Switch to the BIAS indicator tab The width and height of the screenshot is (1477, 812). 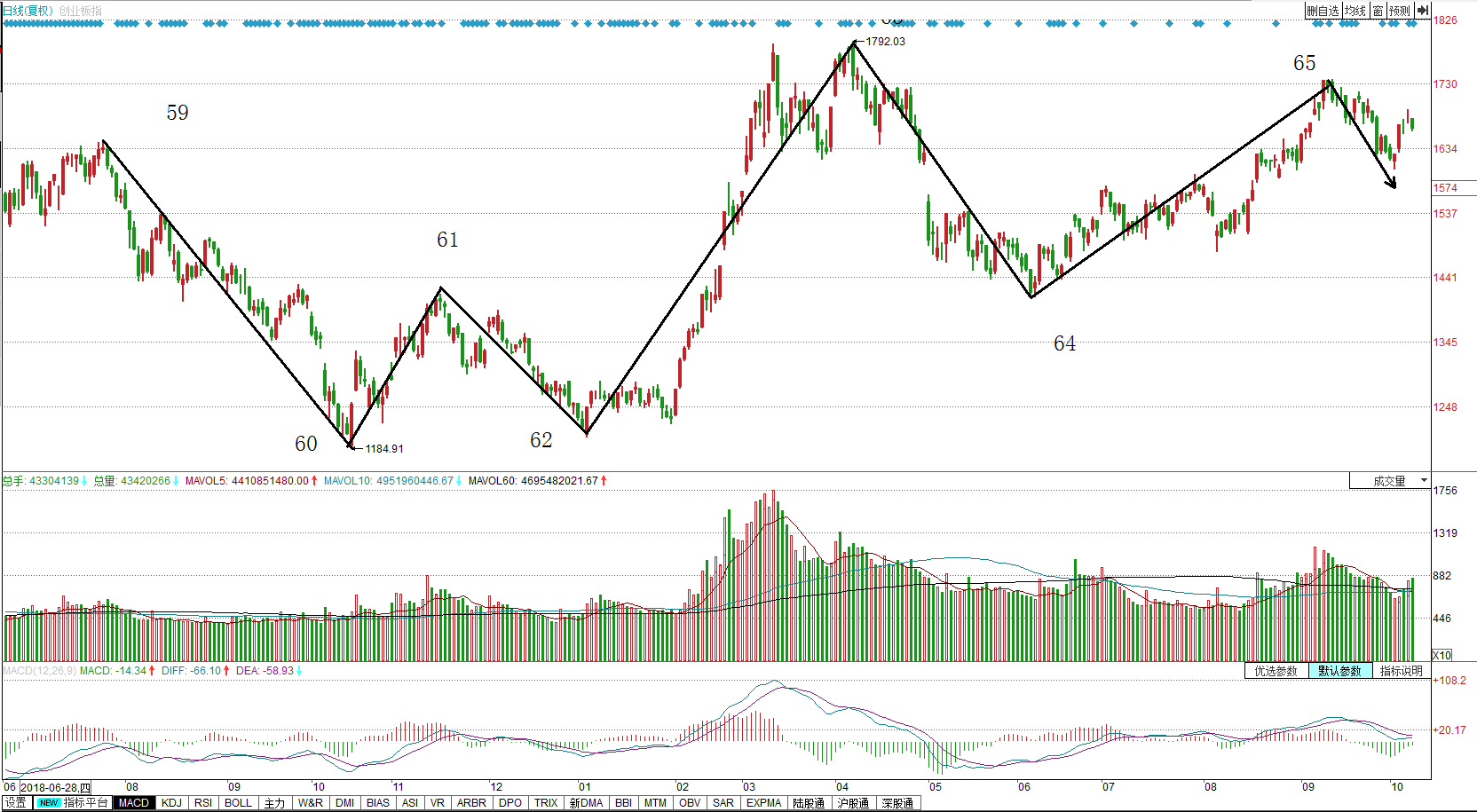coord(378,802)
